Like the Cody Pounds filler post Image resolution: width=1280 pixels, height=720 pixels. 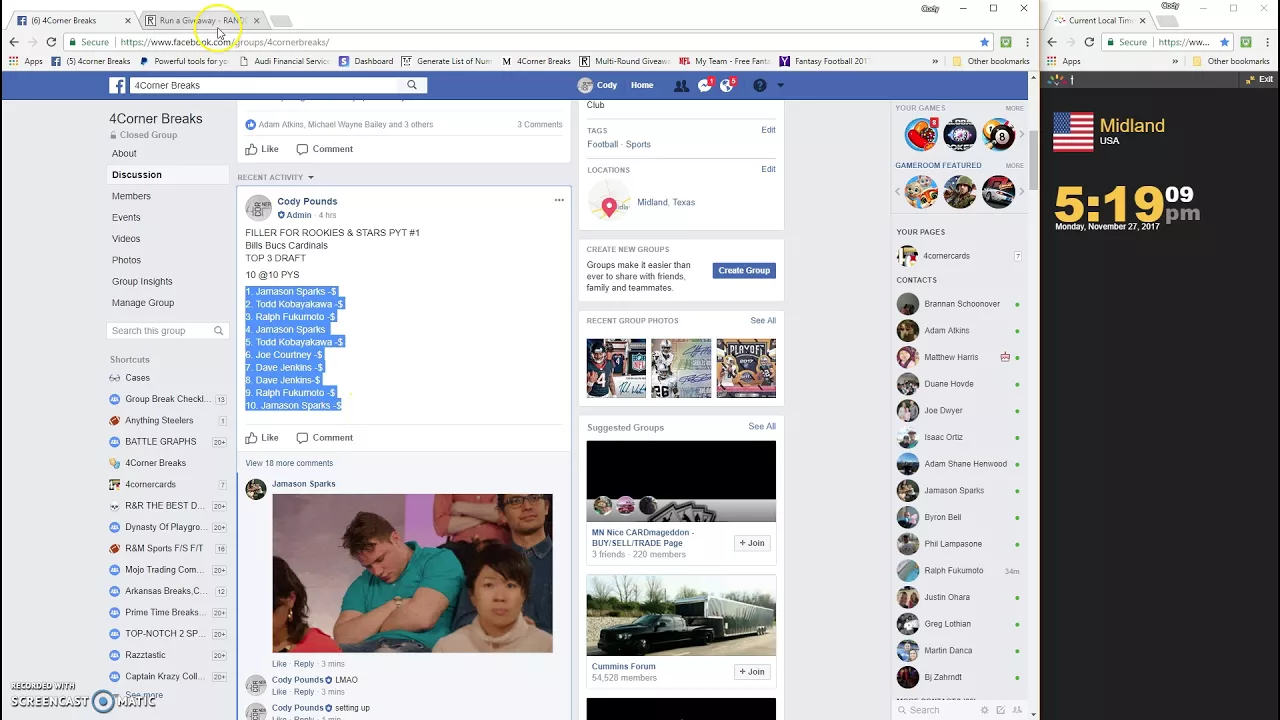[x=262, y=437]
